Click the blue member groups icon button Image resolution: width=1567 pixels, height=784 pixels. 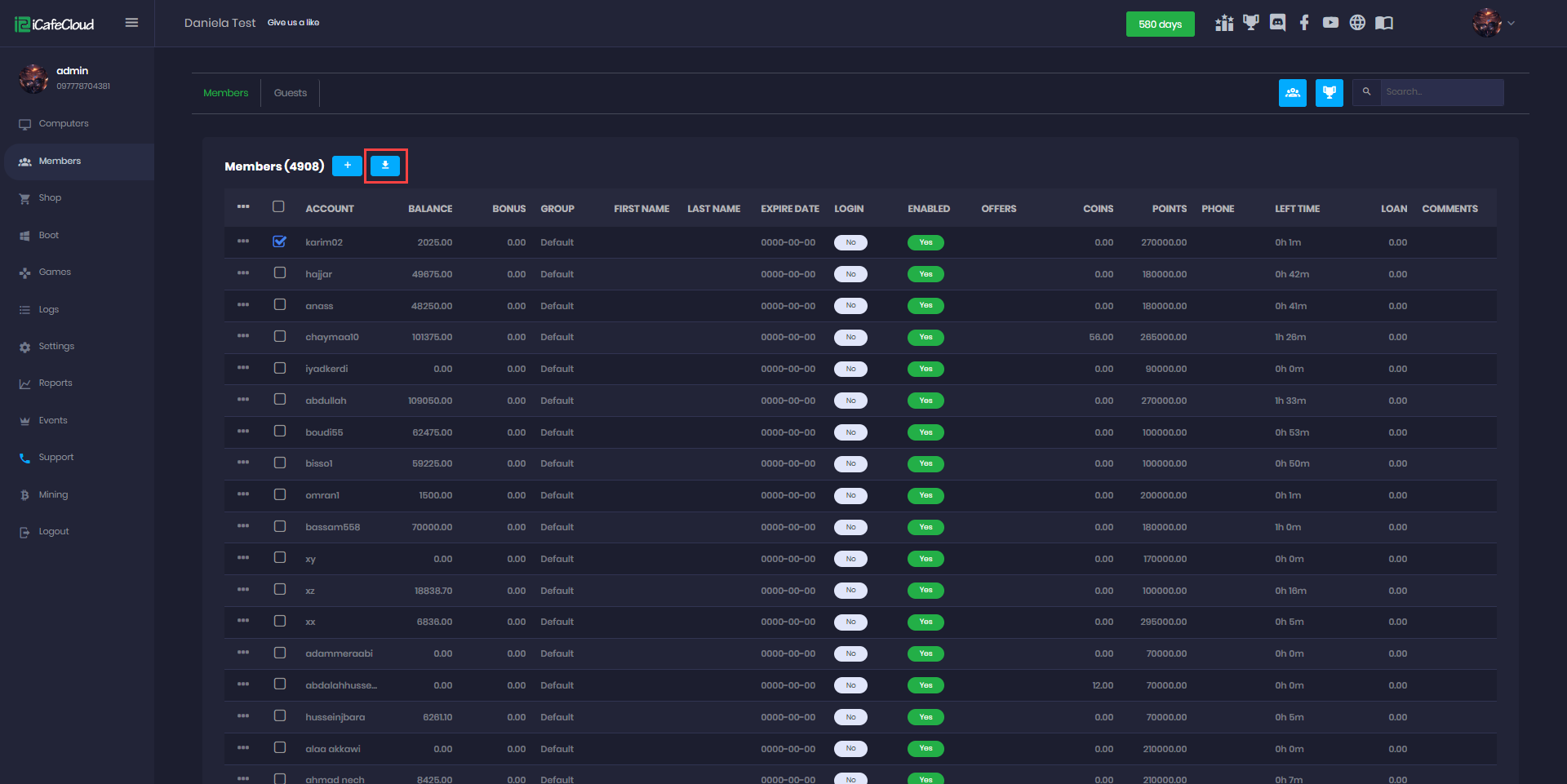pyautogui.click(x=1292, y=93)
